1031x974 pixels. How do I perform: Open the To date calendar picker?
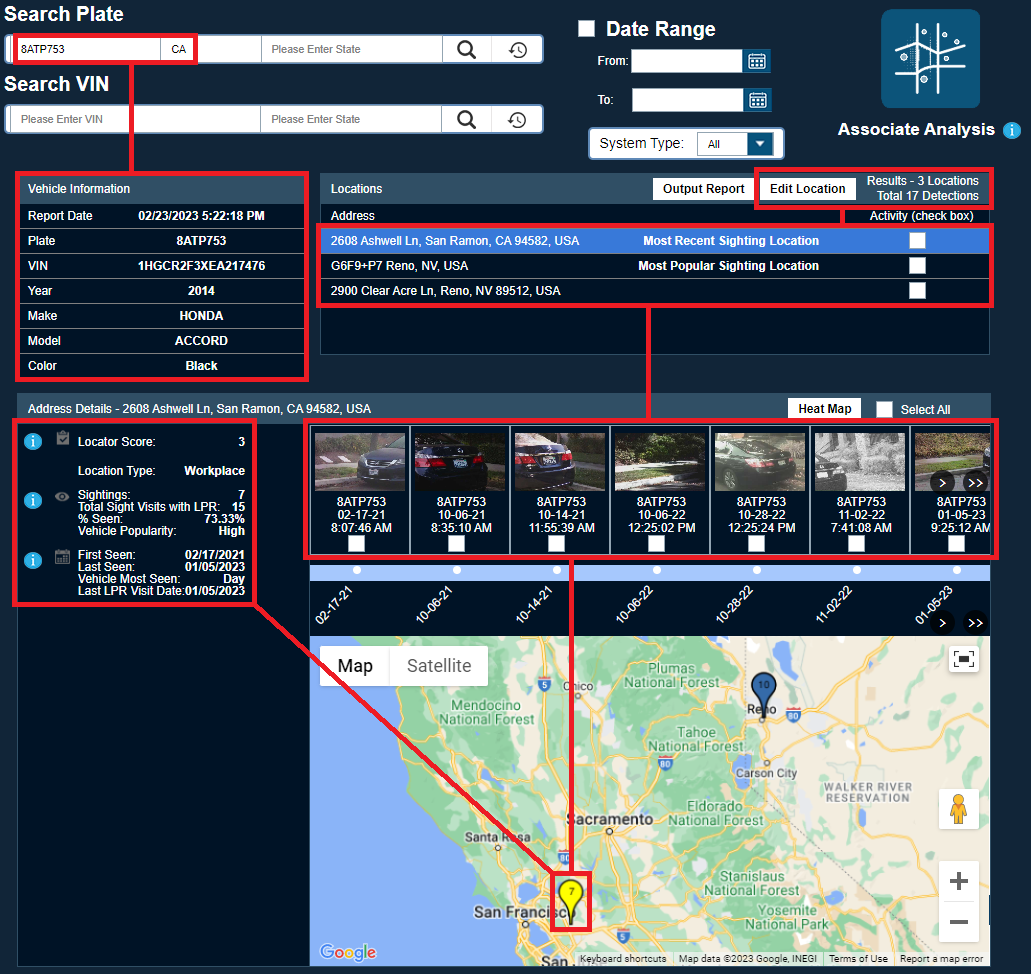757,100
